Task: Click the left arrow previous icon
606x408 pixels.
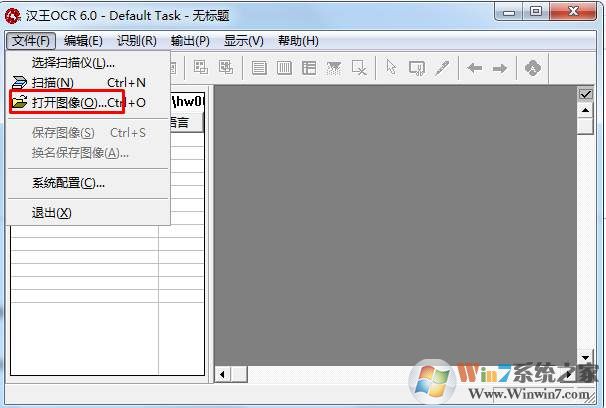Action: pyautogui.click(x=474, y=68)
